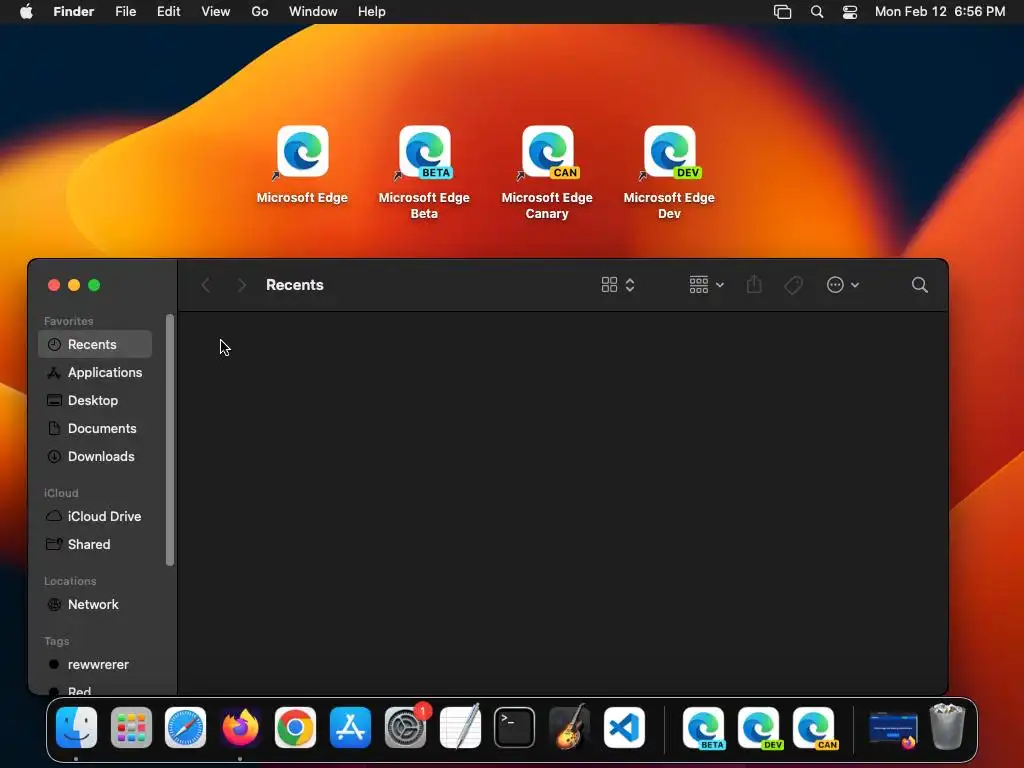Open the File menu
Viewport: 1024px width, 768px height.
(x=125, y=12)
